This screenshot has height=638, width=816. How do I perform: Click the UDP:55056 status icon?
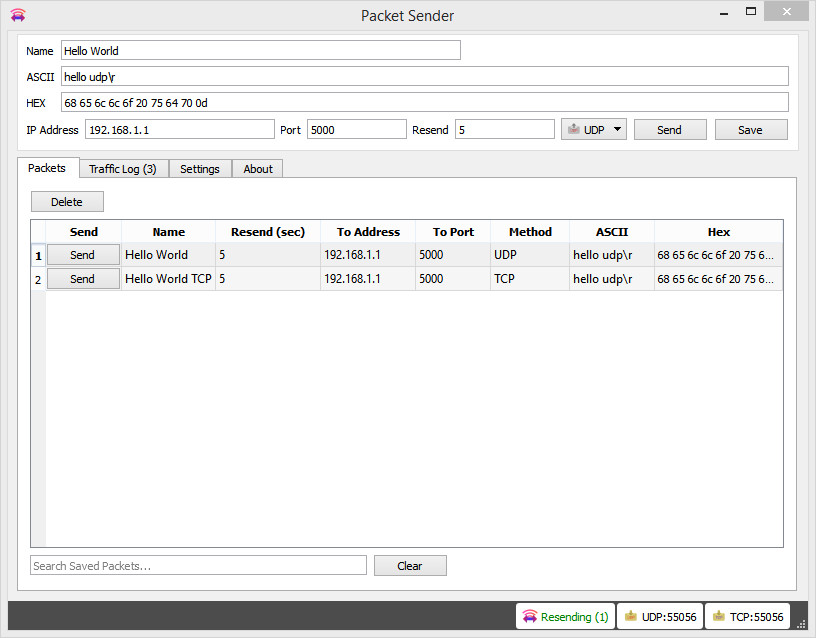[x=630, y=616]
